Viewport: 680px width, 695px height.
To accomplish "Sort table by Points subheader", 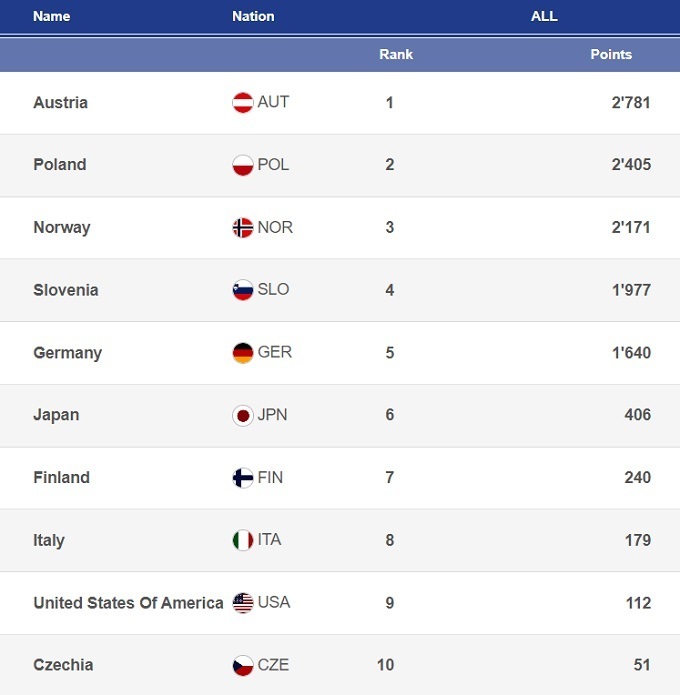I will pos(611,54).
